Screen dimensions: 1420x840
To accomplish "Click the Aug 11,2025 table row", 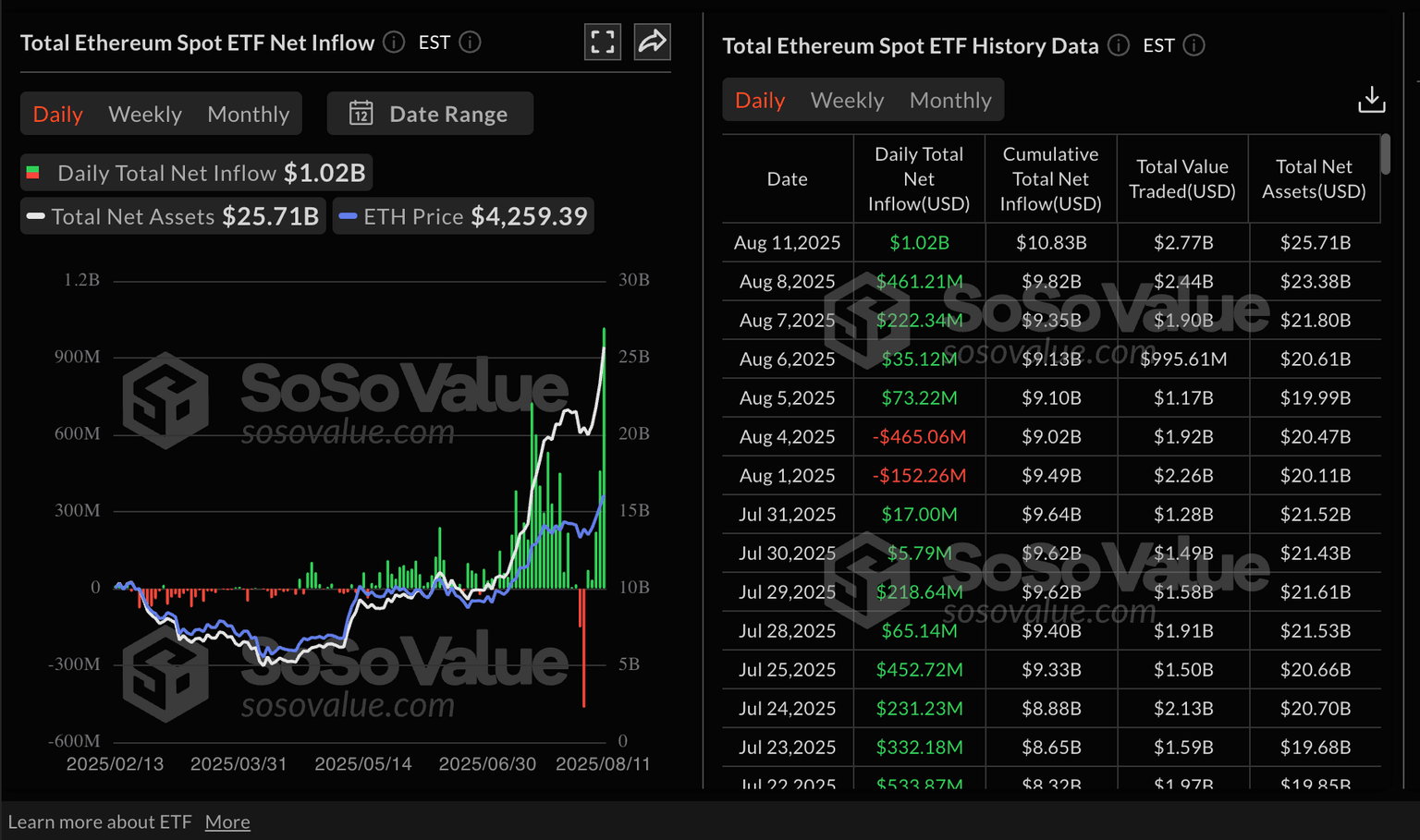I will (x=1050, y=243).
